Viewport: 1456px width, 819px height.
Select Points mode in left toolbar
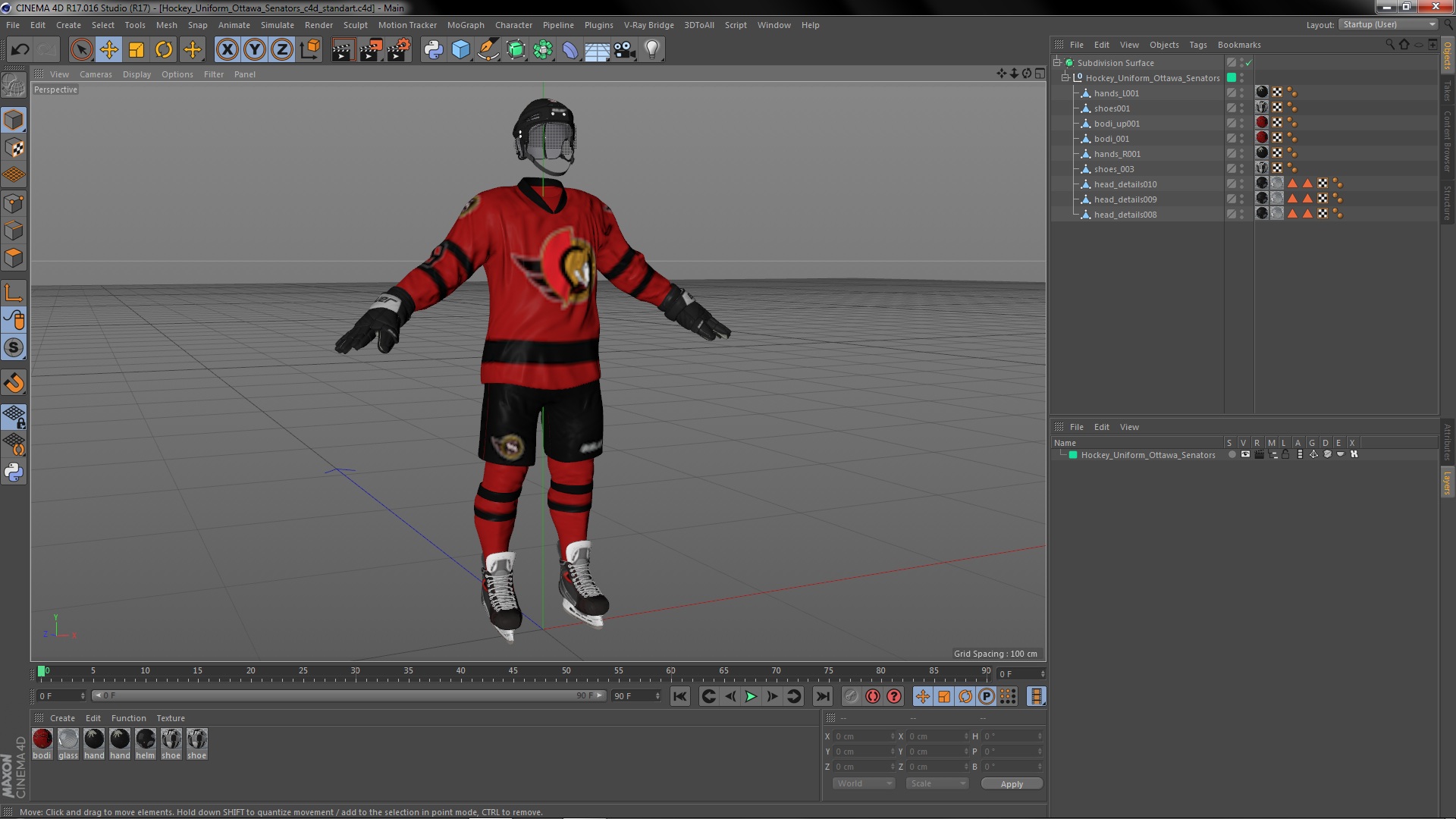(x=14, y=203)
